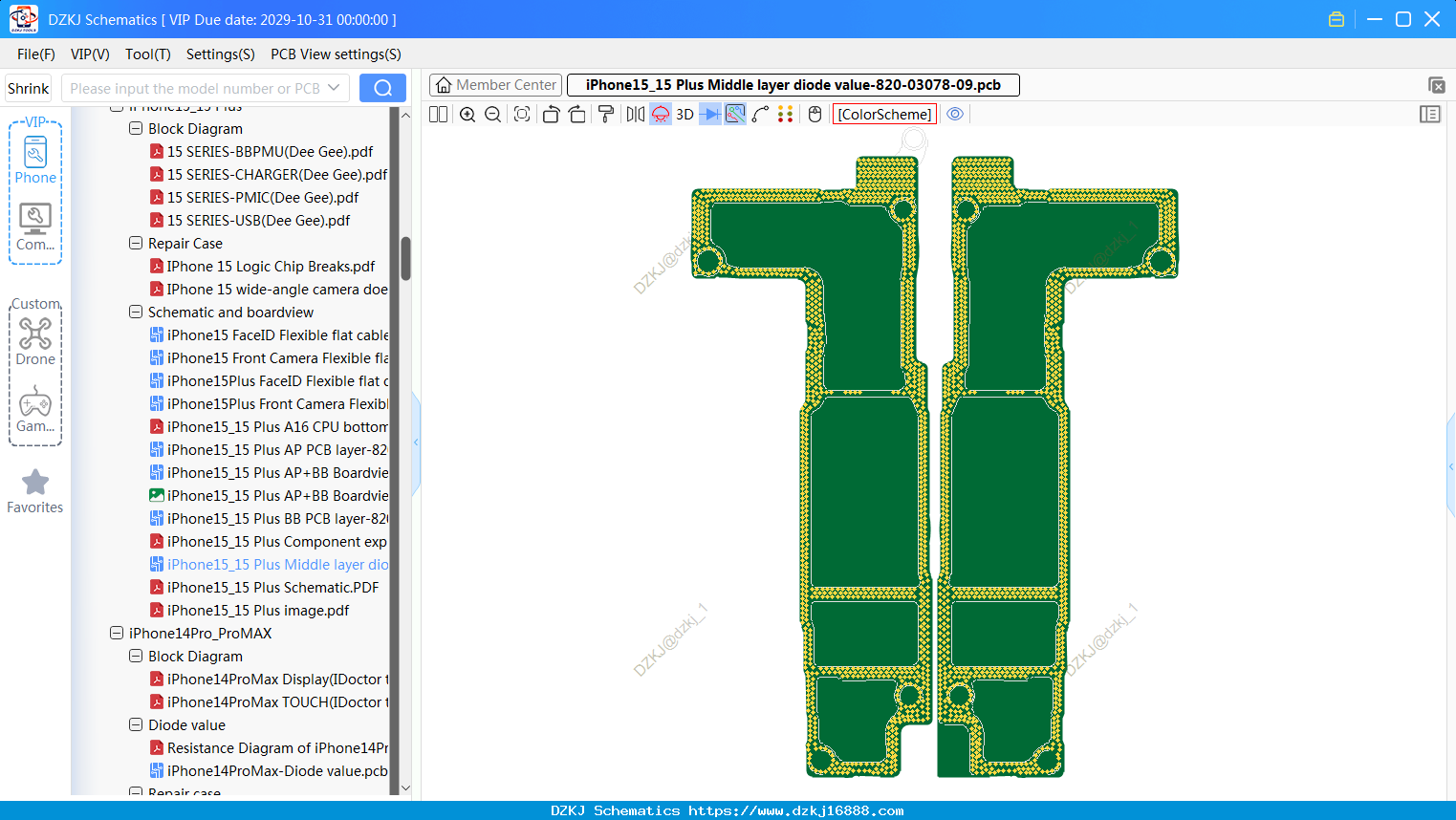
Task: Toggle diode value display
Action: coord(710,114)
